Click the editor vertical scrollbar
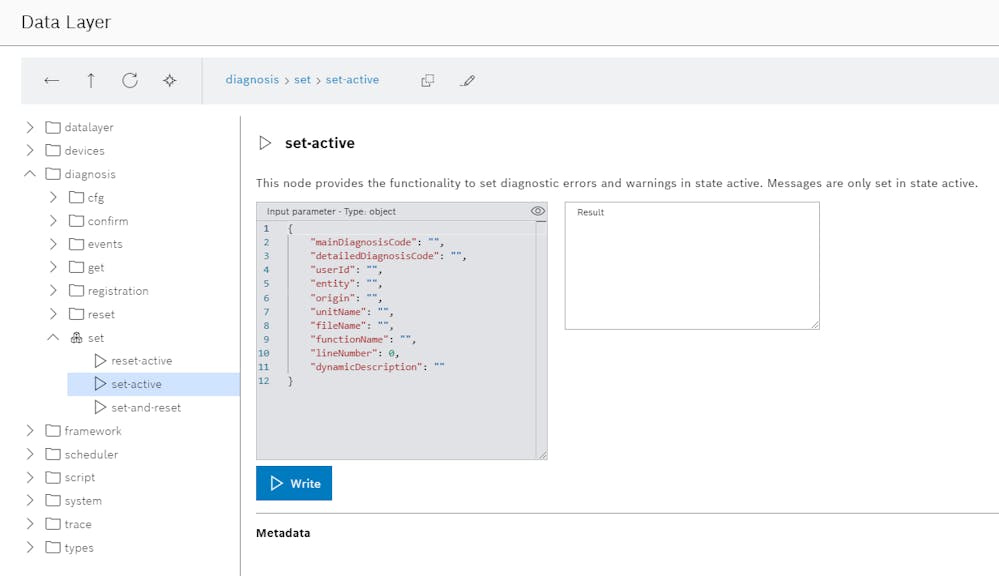The height and width of the screenshot is (576, 999). (x=542, y=339)
